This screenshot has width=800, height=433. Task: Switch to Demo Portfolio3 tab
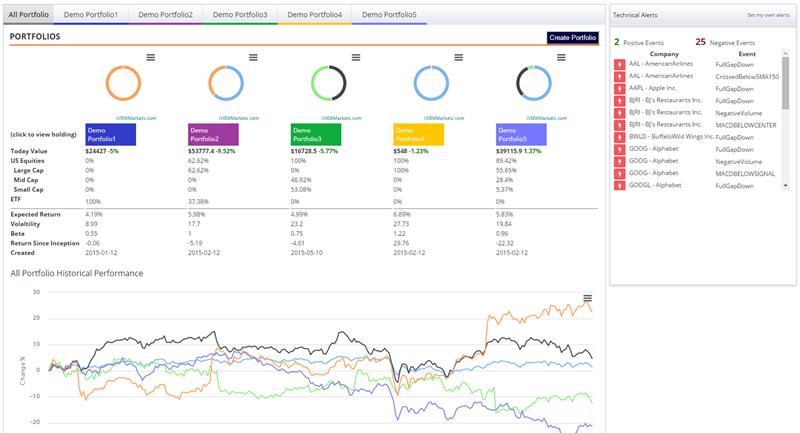pos(240,15)
